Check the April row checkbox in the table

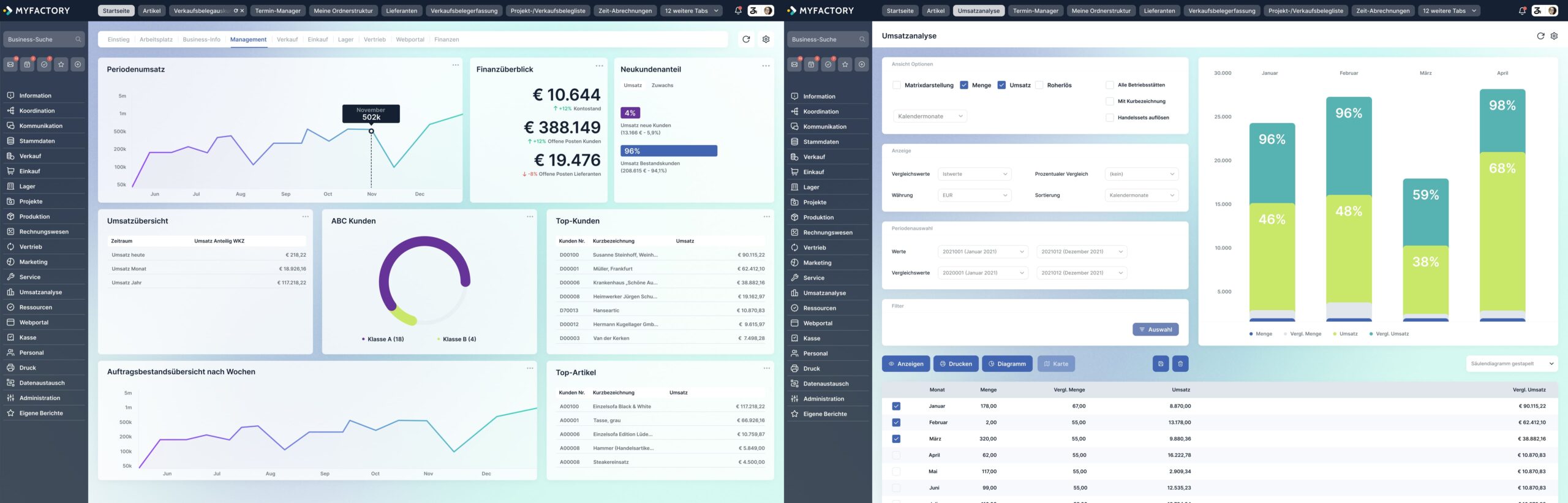tap(896, 455)
